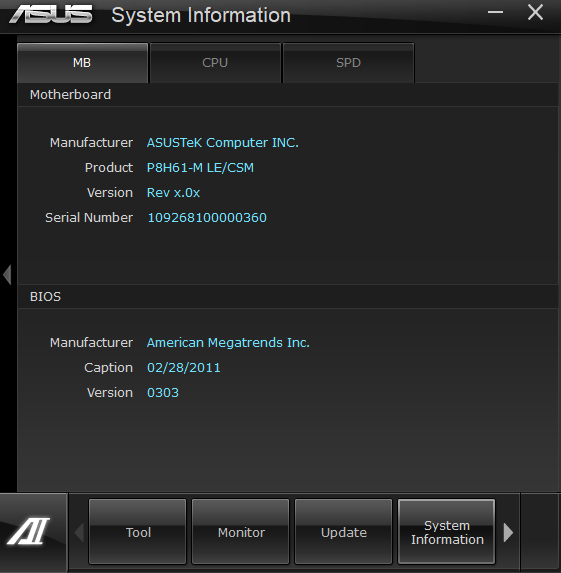Open the Monitor button
This screenshot has height=573, width=561.
240,532
